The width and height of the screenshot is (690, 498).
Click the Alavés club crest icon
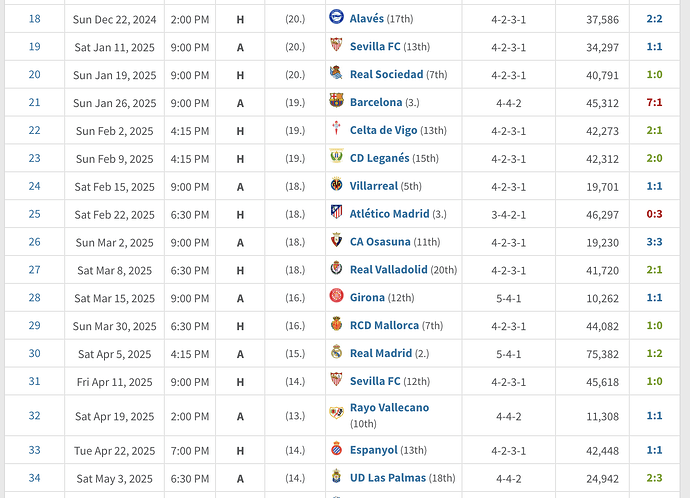pos(336,17)
